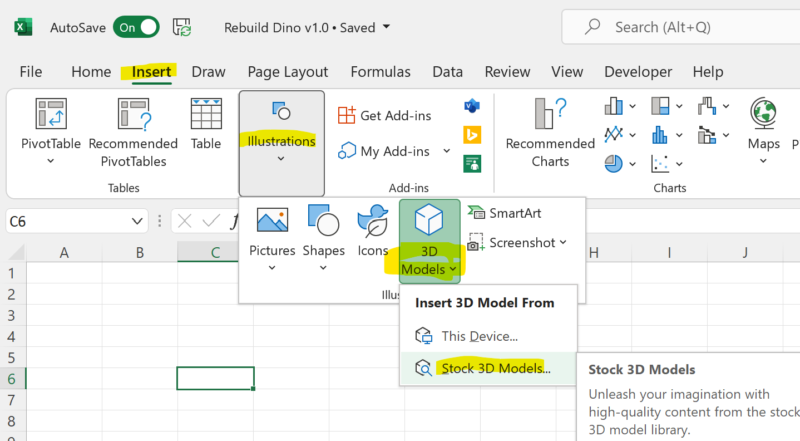Expand the Pie chart dropdown arrow
This screenshot has width=800, height=441.
[632, 164]
